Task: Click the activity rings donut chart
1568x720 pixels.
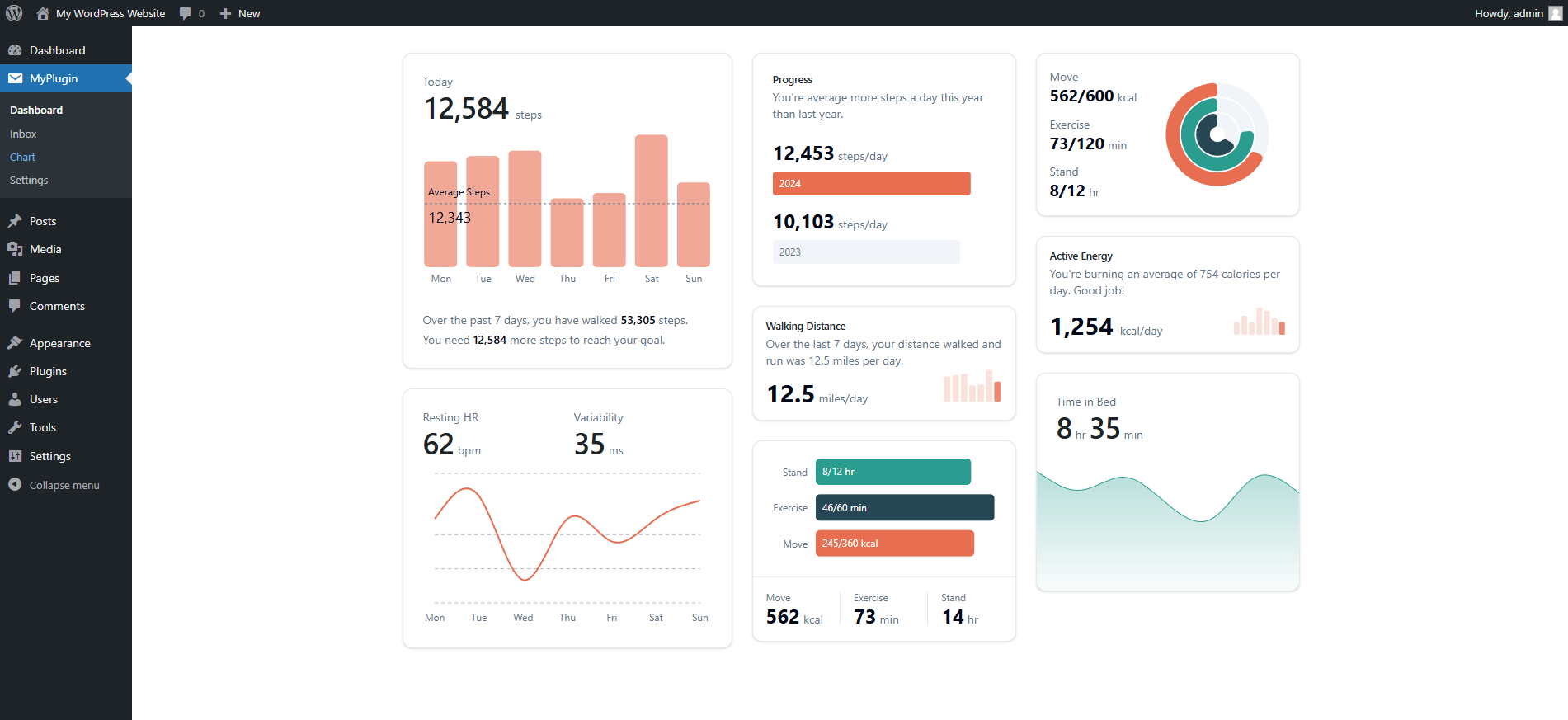Action: coord(1217,134)
